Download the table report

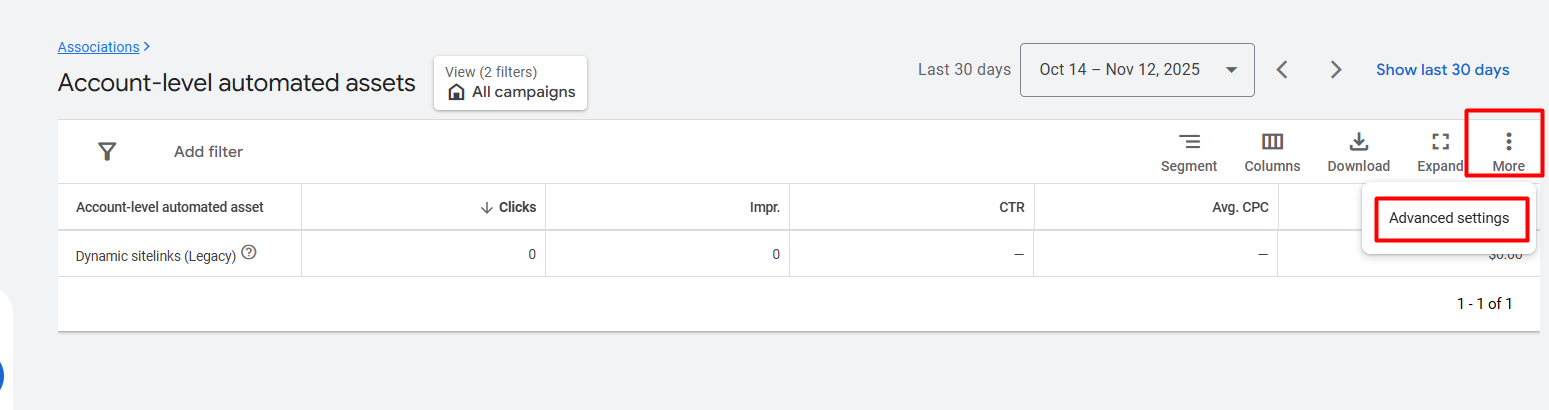coord(1358,152)
